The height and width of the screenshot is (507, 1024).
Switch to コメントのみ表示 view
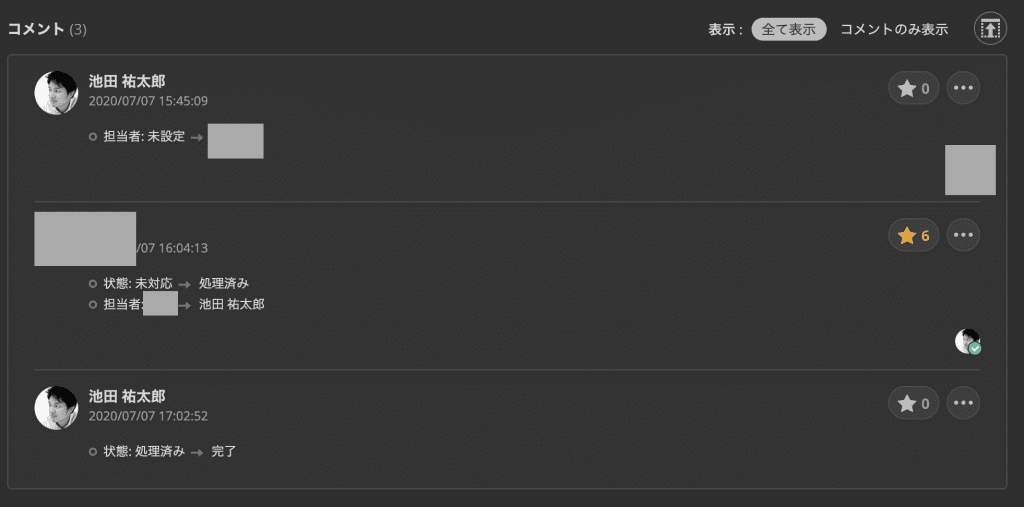(x=894, y=29)
